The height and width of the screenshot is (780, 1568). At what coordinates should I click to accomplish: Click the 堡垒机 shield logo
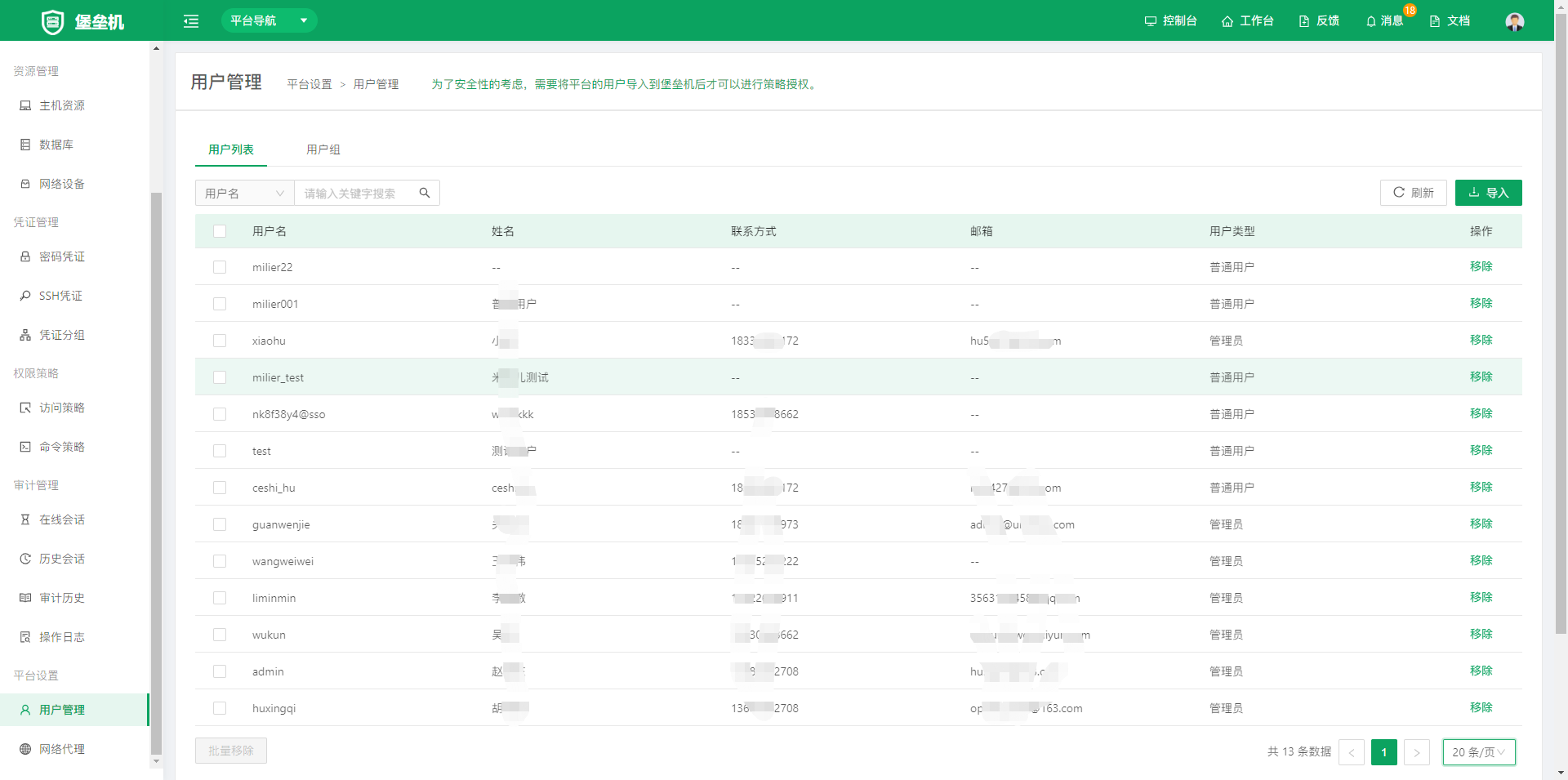[52, 21]
